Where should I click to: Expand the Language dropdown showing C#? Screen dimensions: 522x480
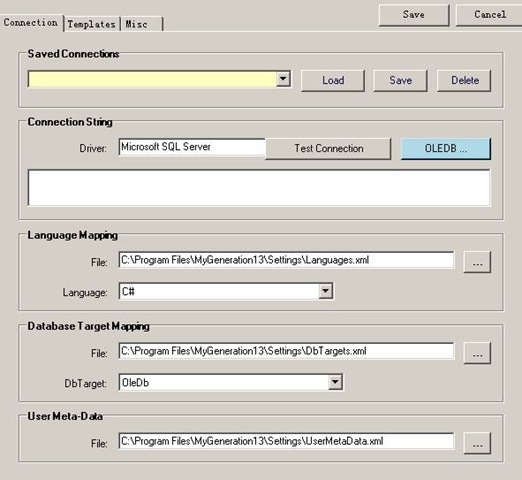(x=326, y=291)
